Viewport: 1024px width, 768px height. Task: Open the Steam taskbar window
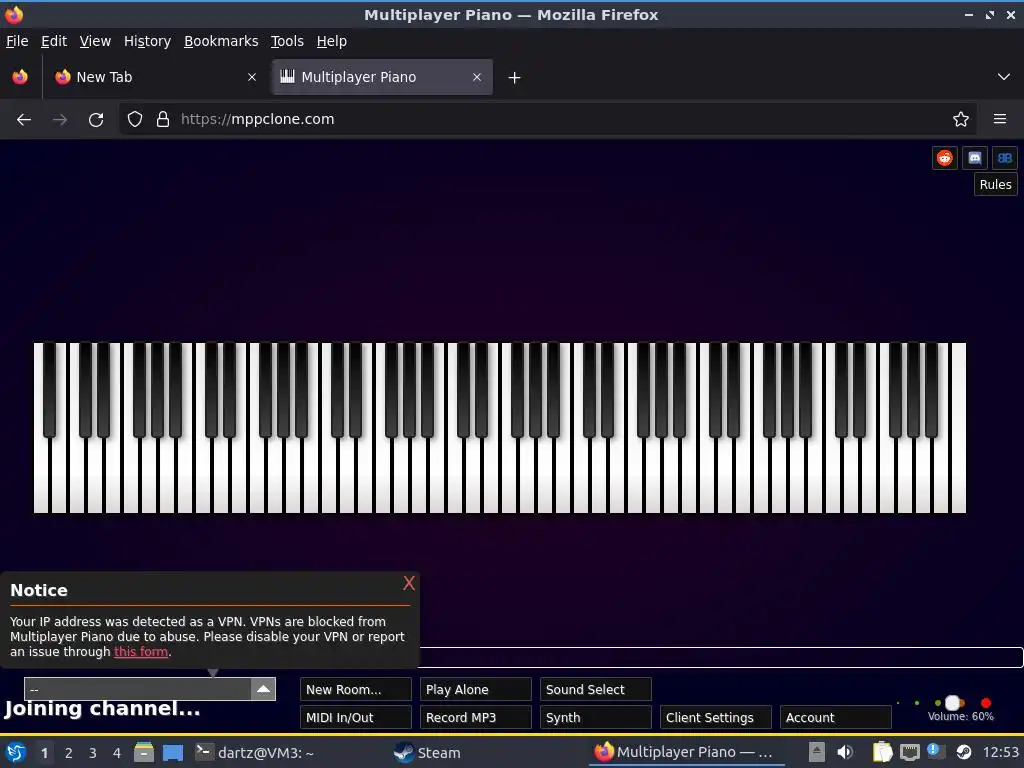pyautogui.click(x=428, y=752)
